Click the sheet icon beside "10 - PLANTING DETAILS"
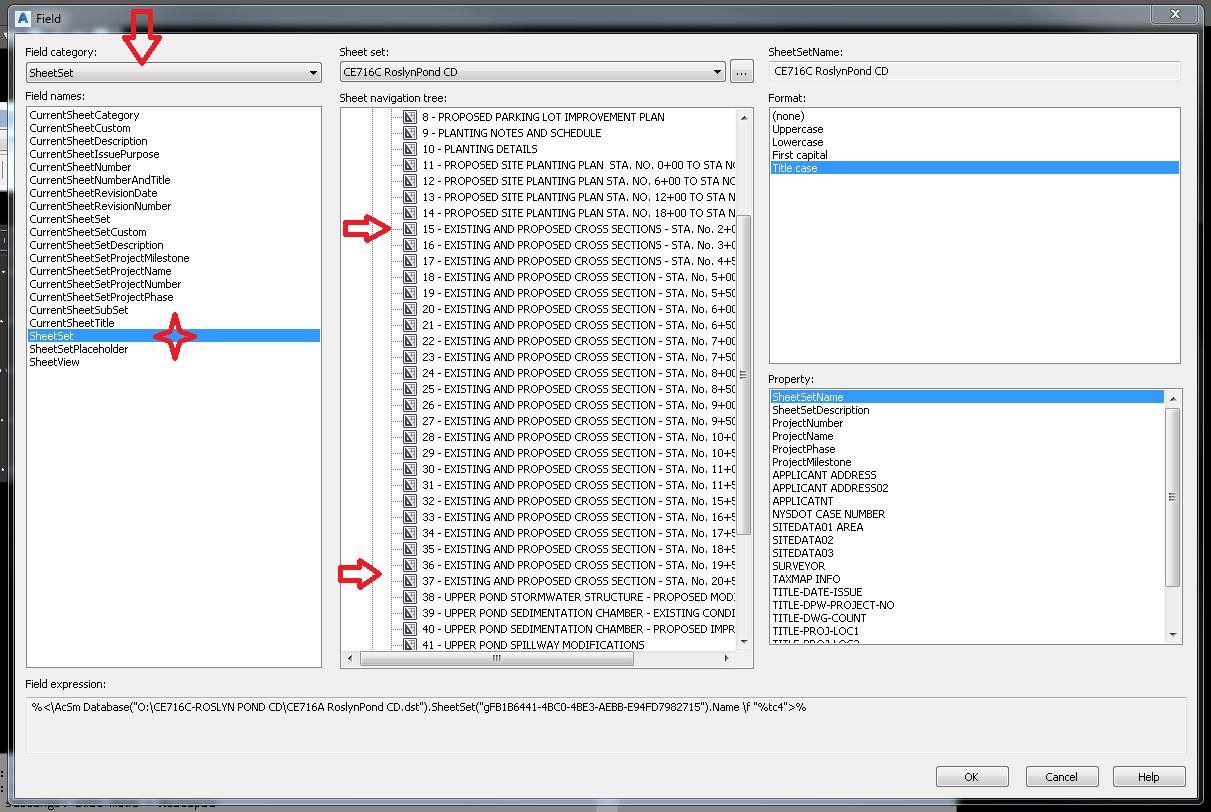Screen dimensions: 1211x812 pyautogui.click(x=409, y=148)
